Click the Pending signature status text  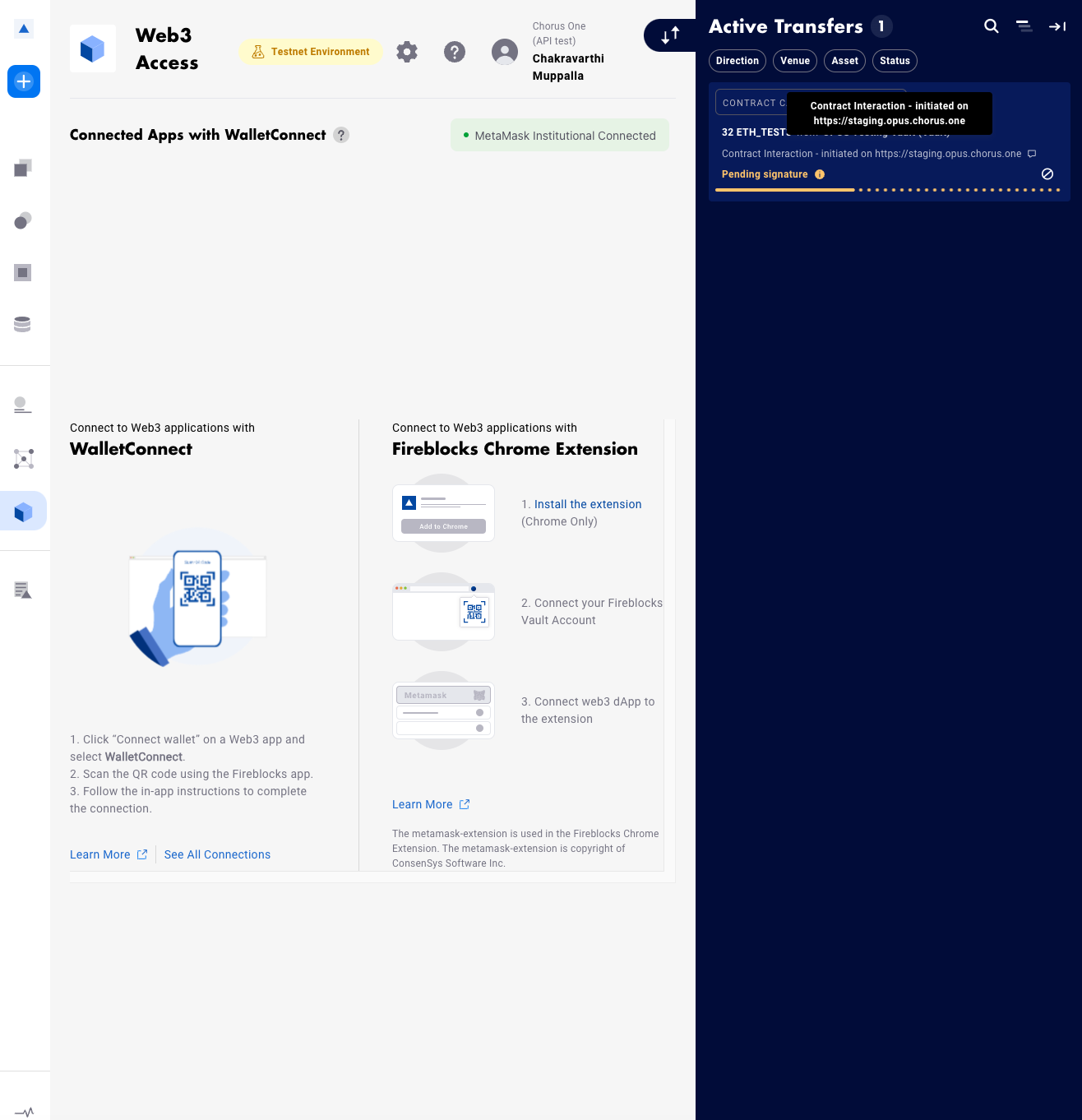[765, 174]
